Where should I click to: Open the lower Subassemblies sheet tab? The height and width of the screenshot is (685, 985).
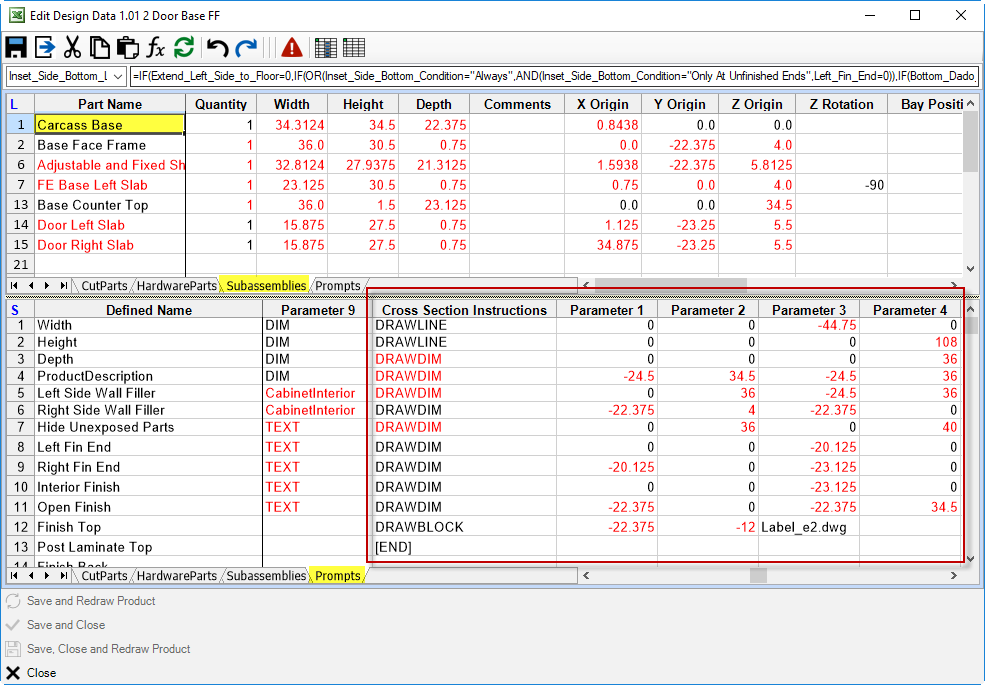pyautogui.click(x=266, y=576)
